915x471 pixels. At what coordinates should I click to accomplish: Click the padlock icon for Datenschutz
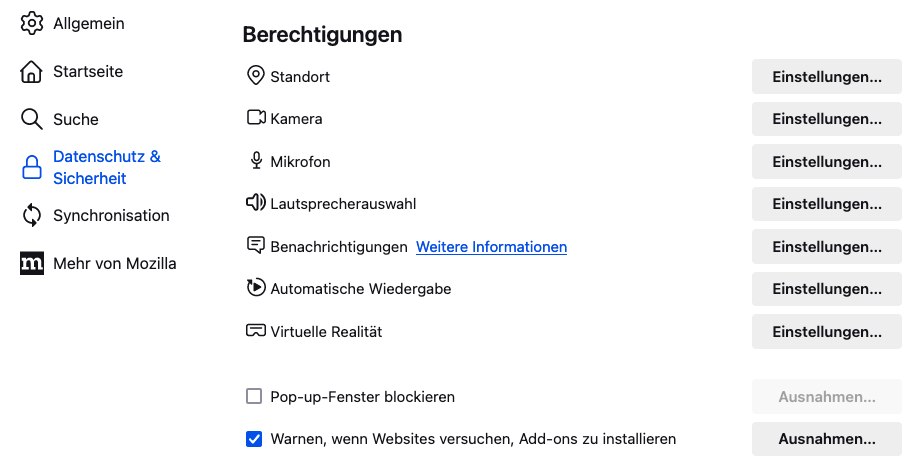coord(32,167)
